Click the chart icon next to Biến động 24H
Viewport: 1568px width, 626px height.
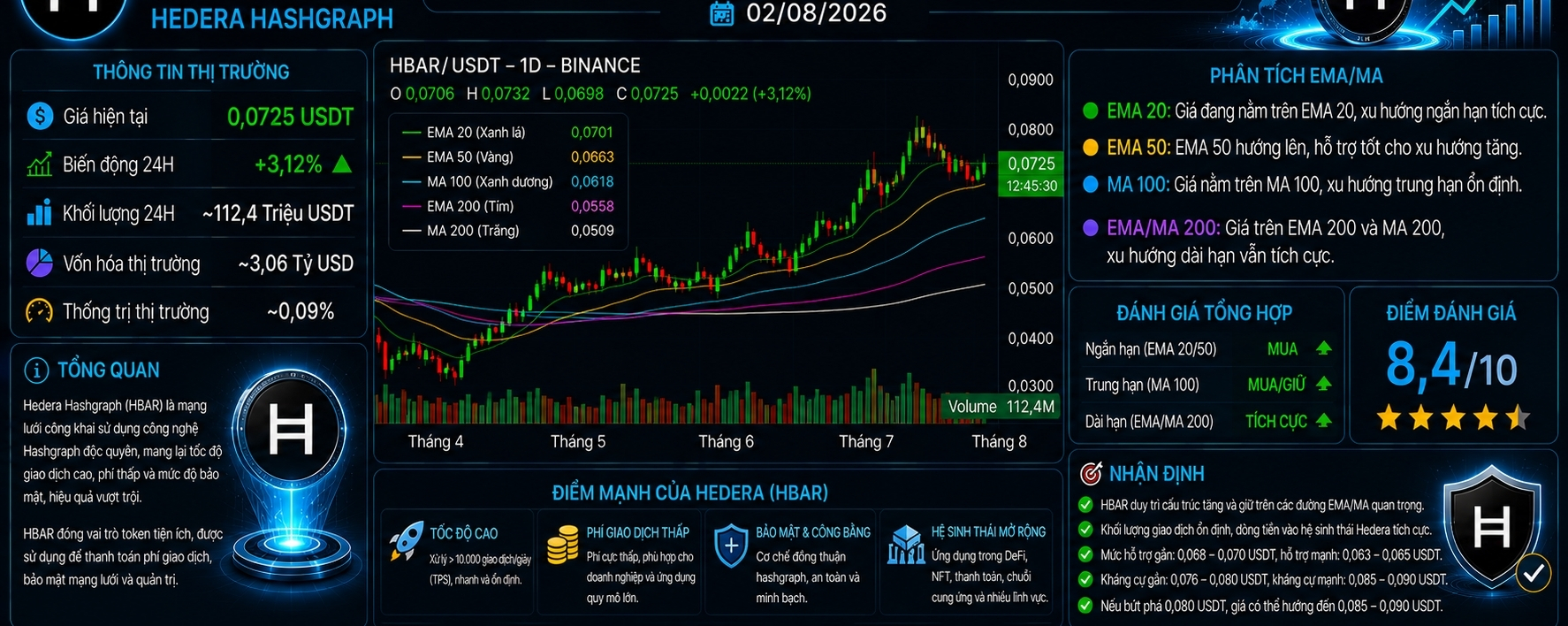pyautogui.click(x=40, y=164)
